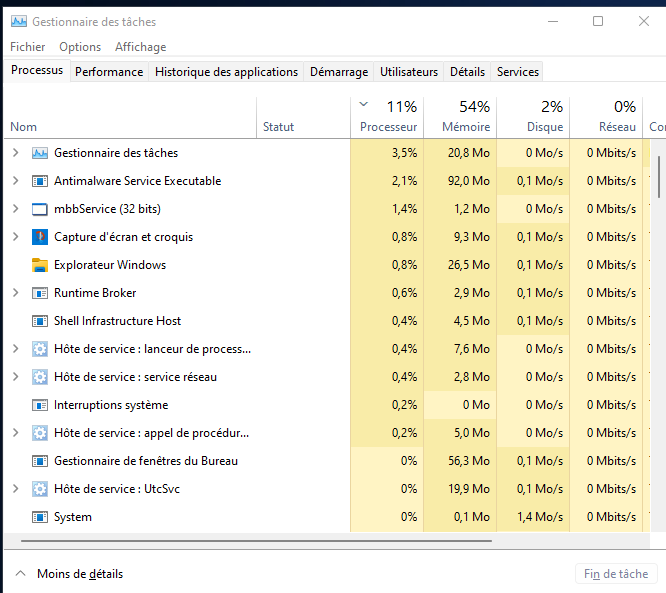Viewport: 666px width, 593px height.
Task: Click the sort arrow above Processeur percentage
Action: click(x=364, y=104)
